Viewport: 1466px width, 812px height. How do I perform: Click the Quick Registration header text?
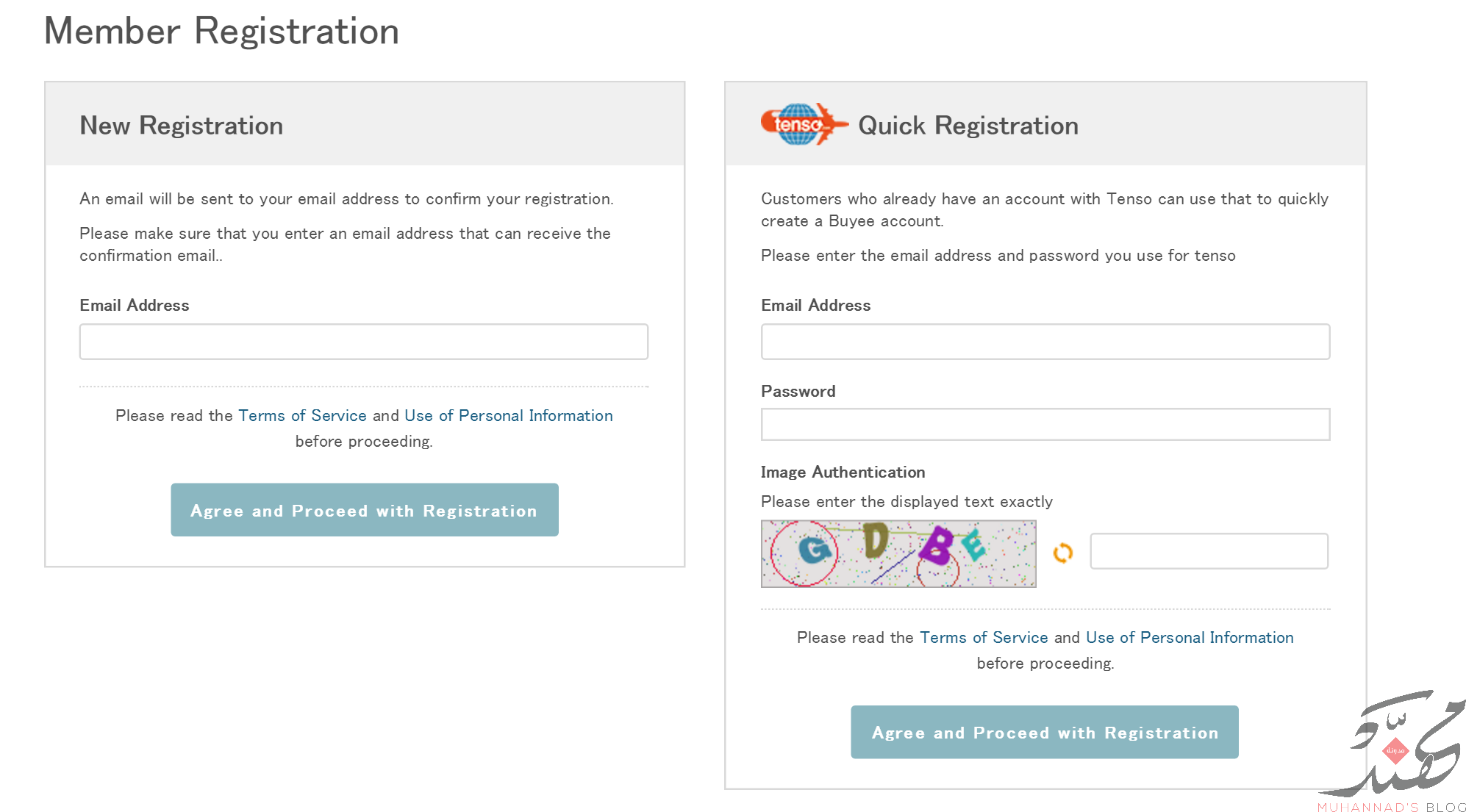[x=968, y=126]
